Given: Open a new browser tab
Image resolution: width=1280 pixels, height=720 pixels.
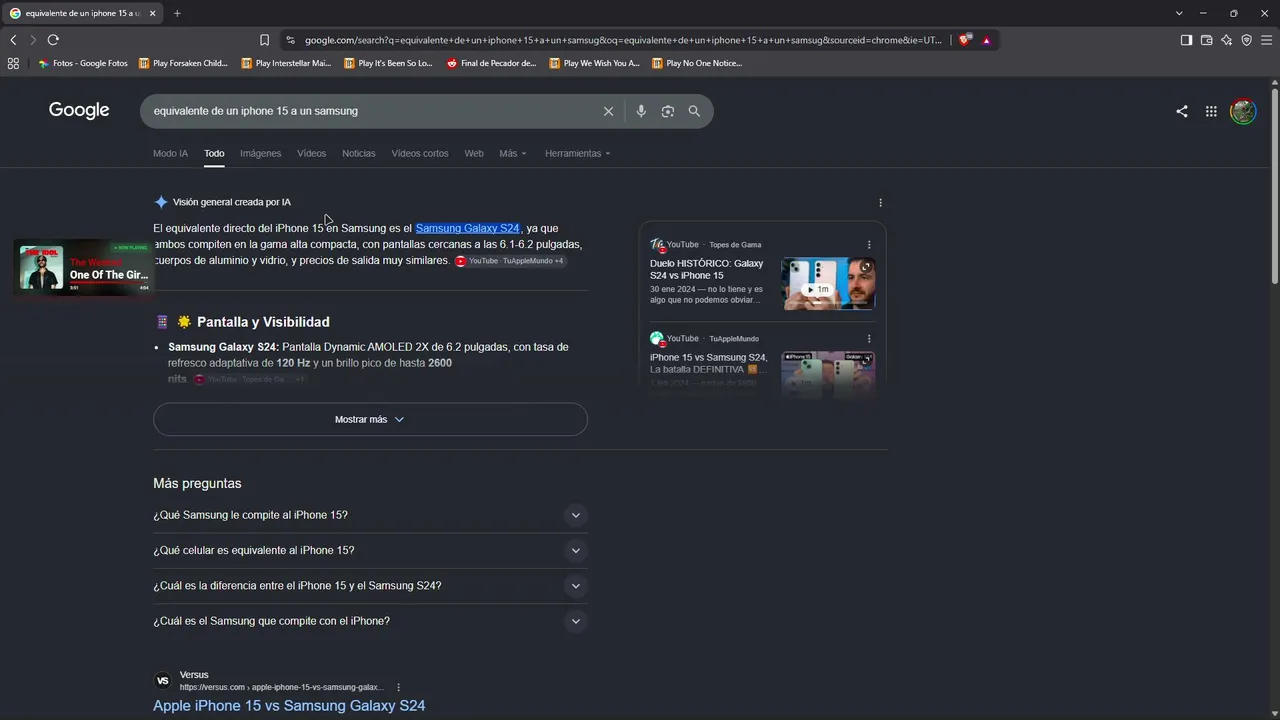Looking at the screenshot, I should coord(177,13).
